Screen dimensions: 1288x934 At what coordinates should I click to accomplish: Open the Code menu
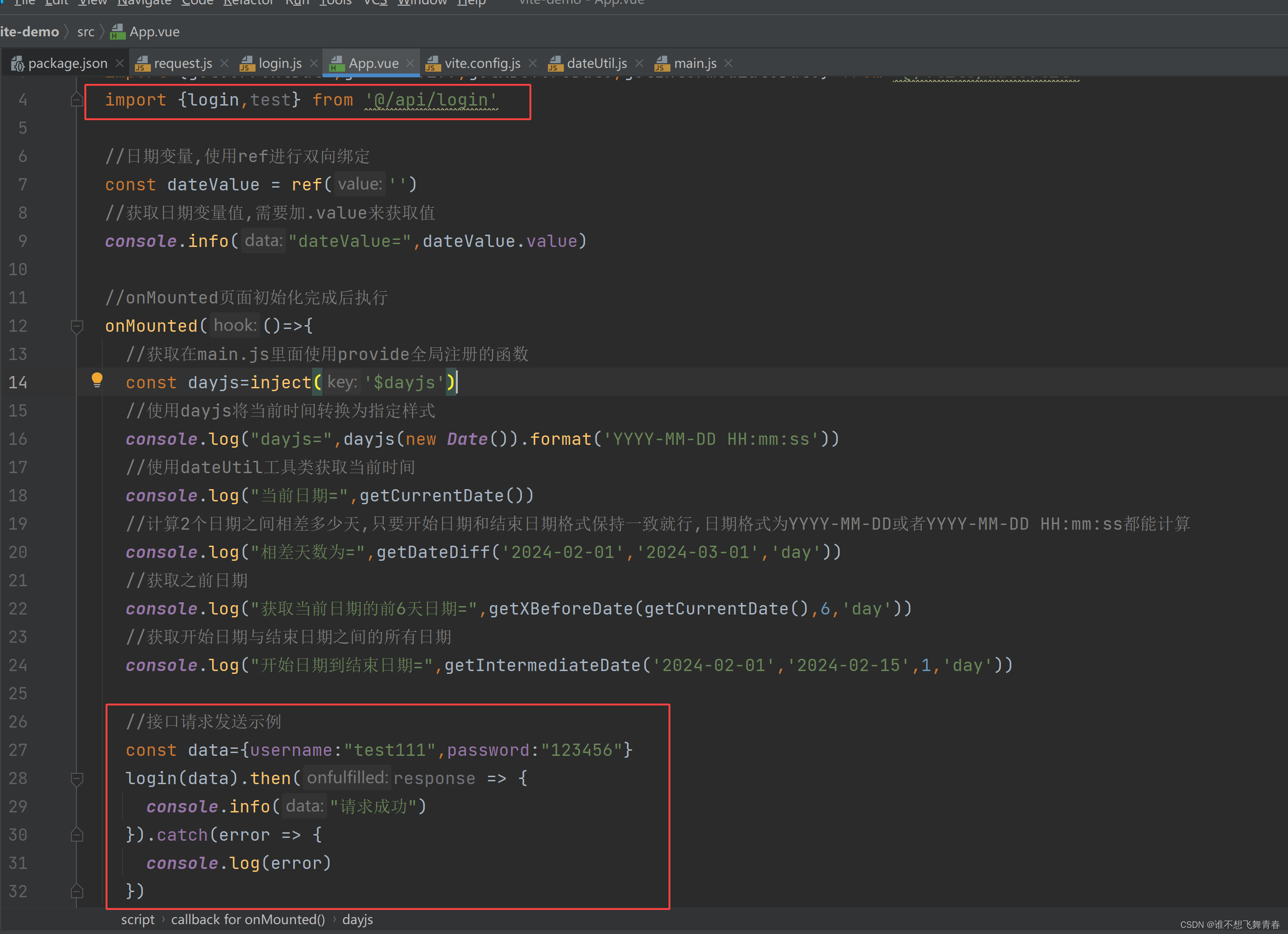coord(197,3)
